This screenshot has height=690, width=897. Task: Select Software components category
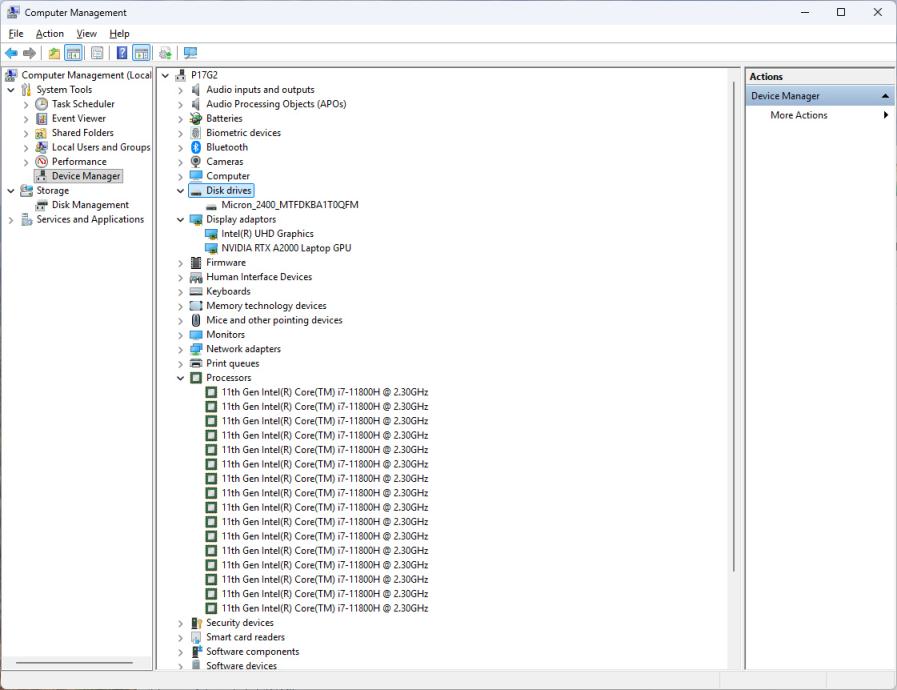pyautogui.click(x=252, y=651)
